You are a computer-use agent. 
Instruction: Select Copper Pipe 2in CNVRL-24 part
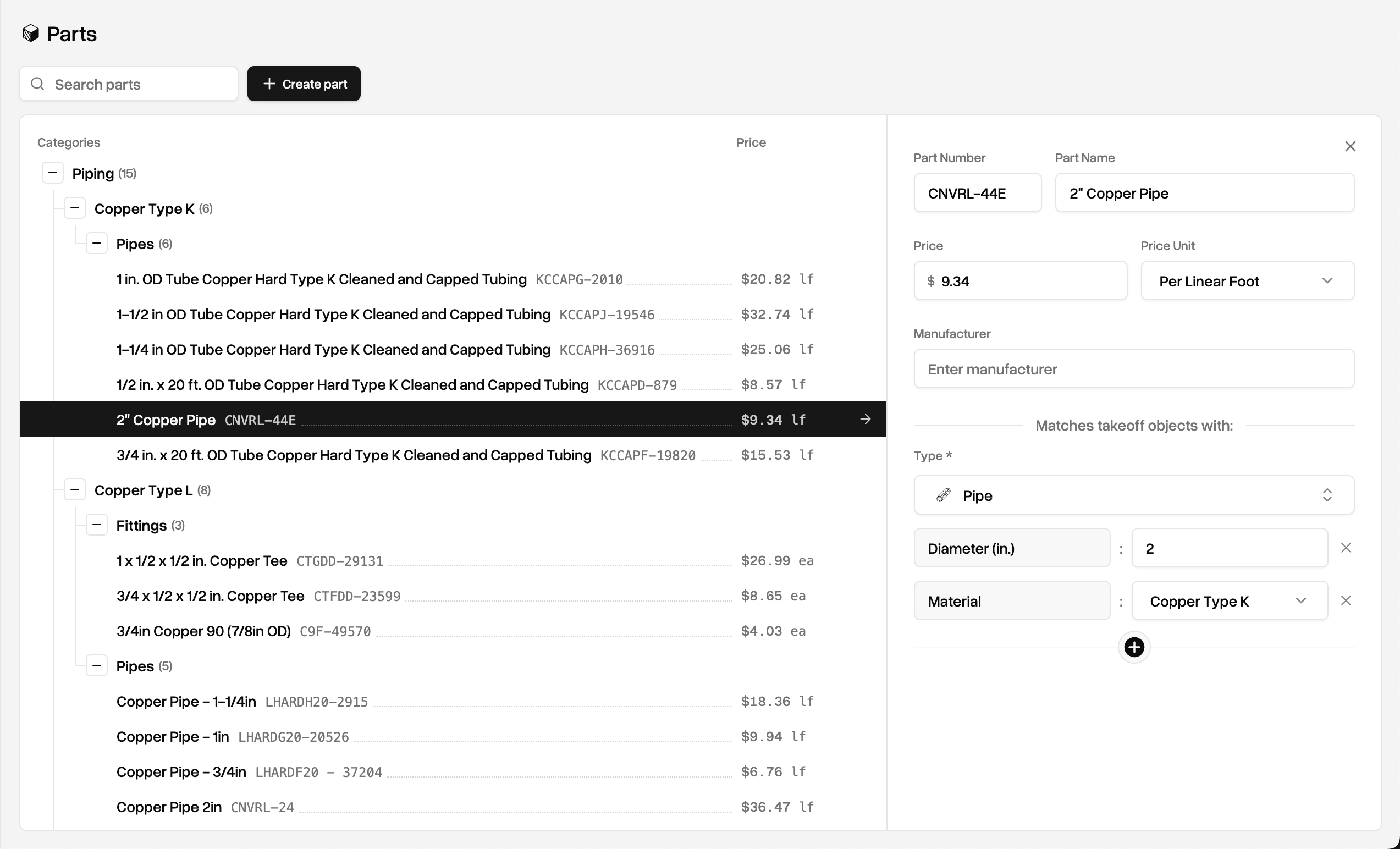click(453, 807)
